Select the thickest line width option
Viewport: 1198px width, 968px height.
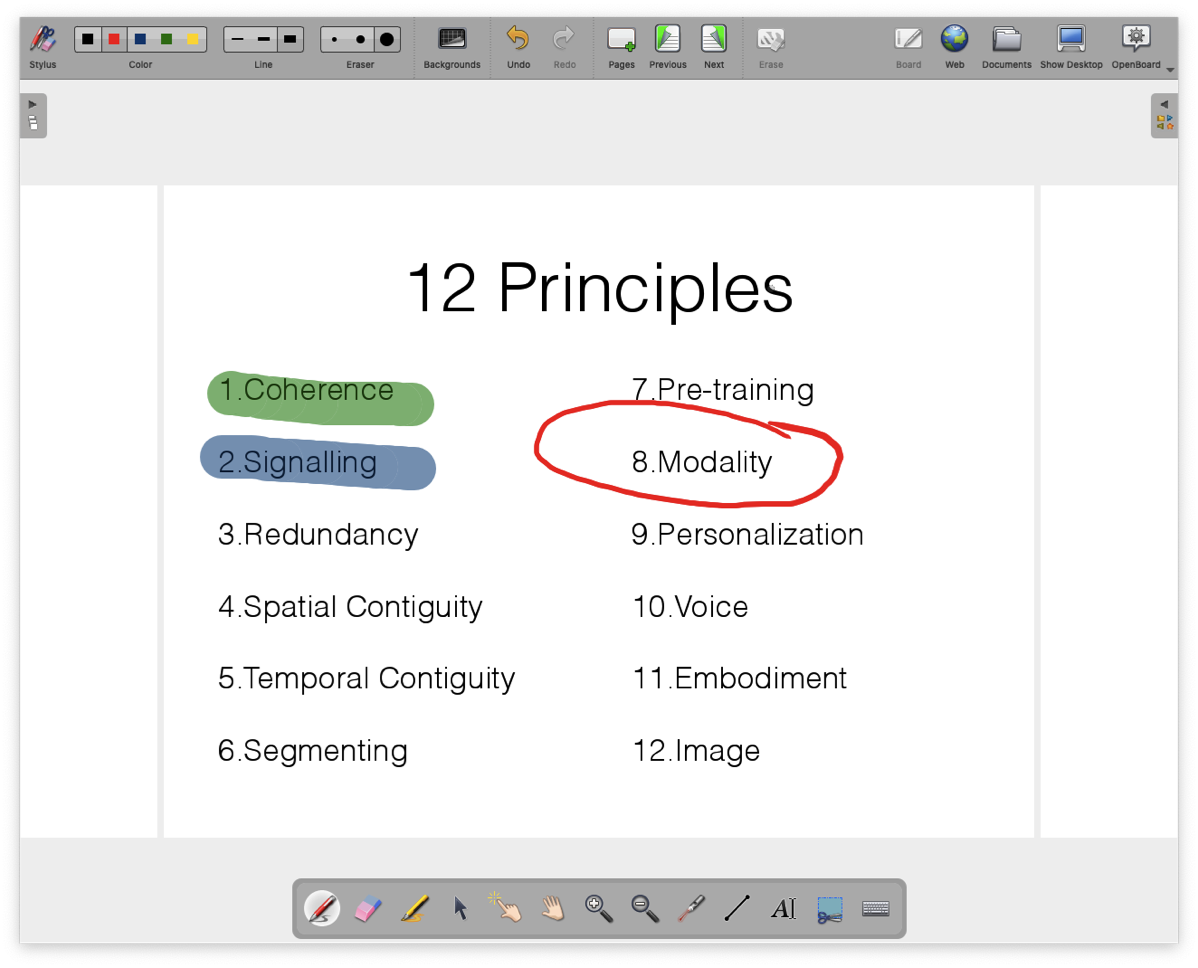point(290,39)
